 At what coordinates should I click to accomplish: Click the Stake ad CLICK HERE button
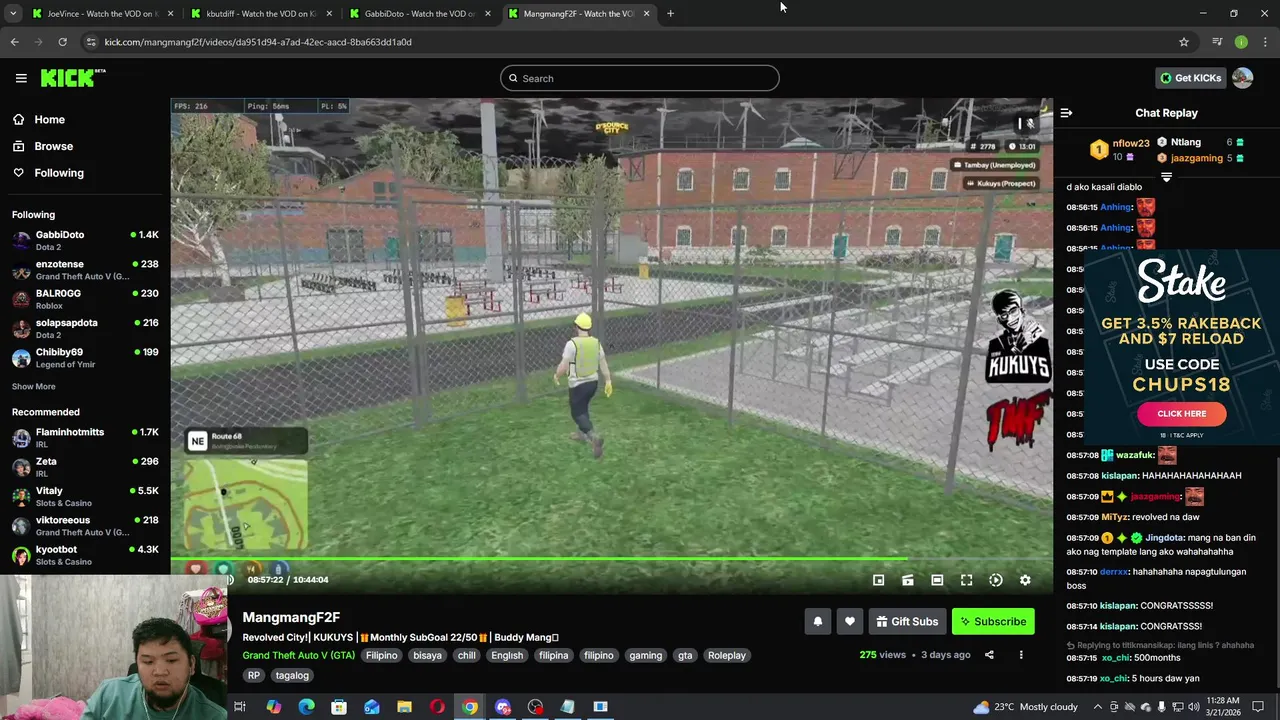click(x=1181, y=414)
